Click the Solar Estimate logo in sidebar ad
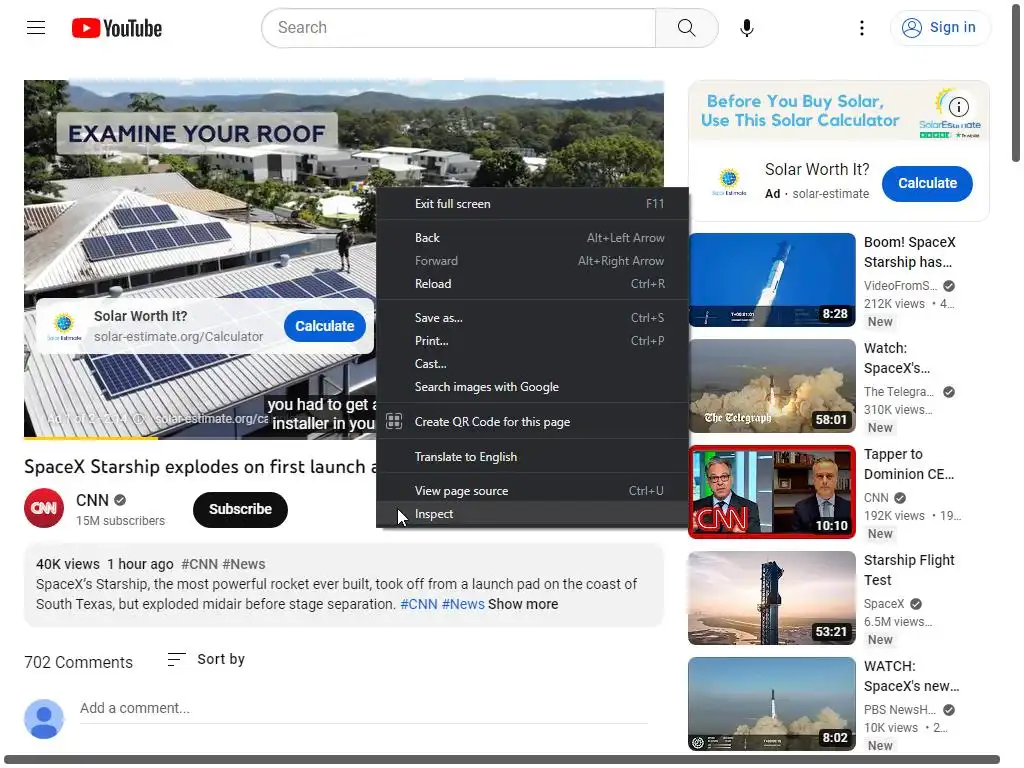This screenshot has width=1024, height=768. 729,182
